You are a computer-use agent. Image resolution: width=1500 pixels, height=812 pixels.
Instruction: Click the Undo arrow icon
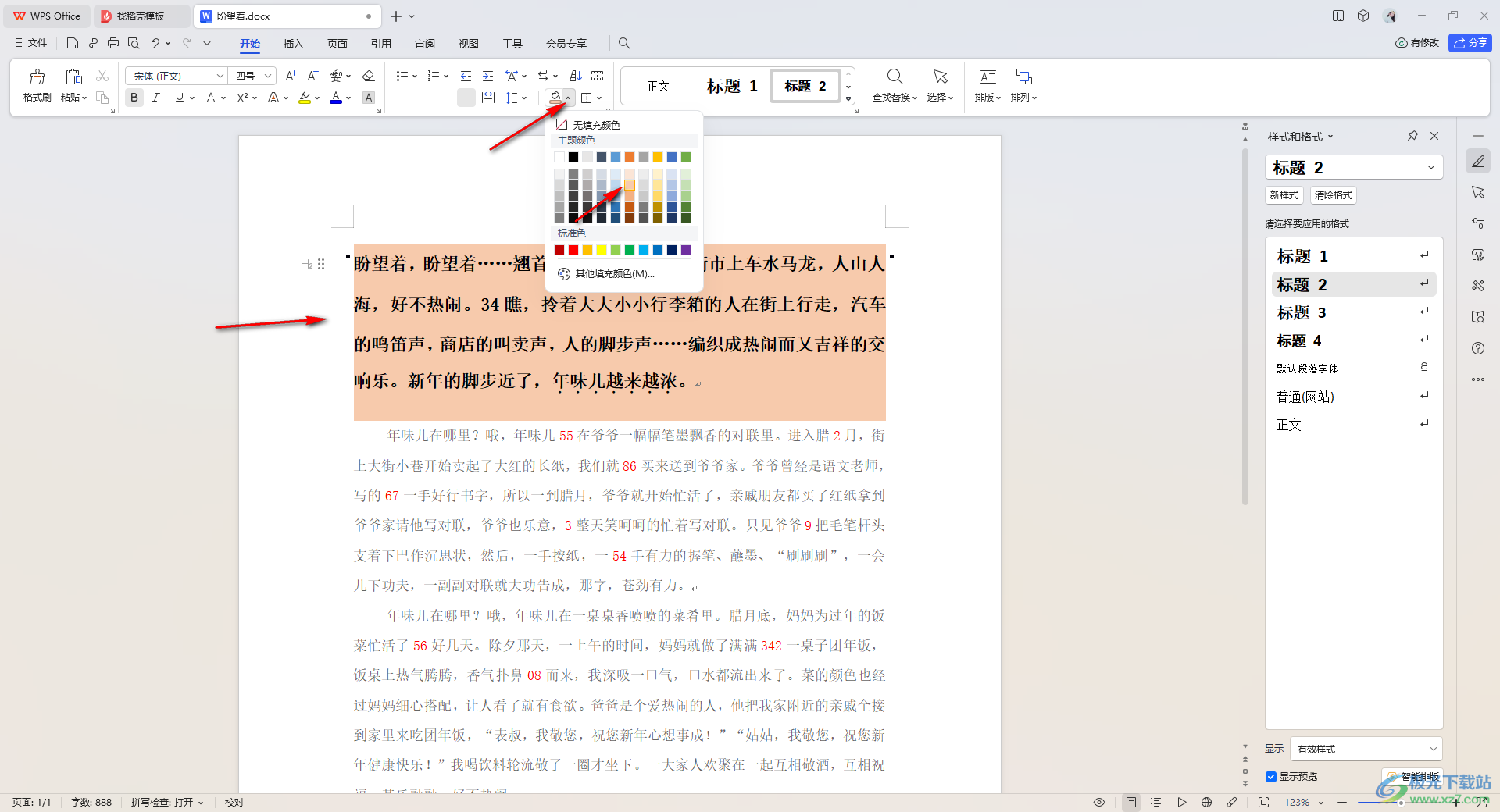click(x=155, y=43)
